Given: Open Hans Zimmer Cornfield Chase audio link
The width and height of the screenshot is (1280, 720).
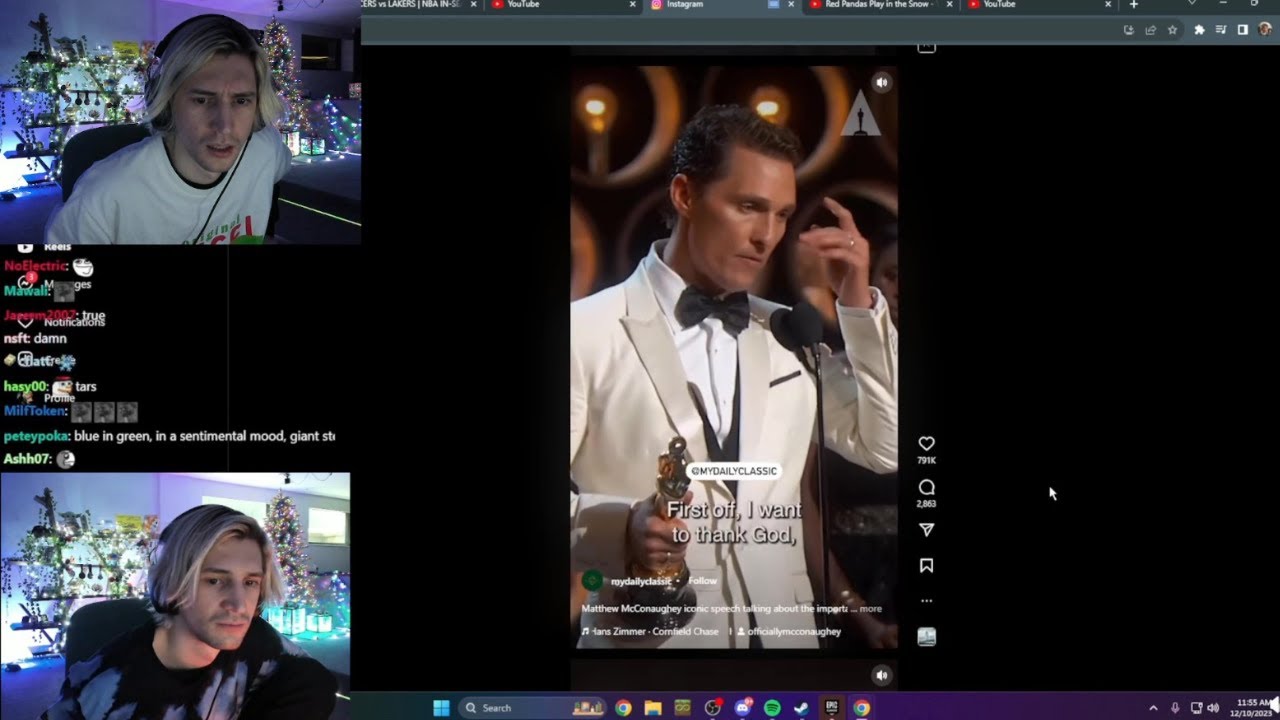Looking at the screenshot, I should (650, 632).
